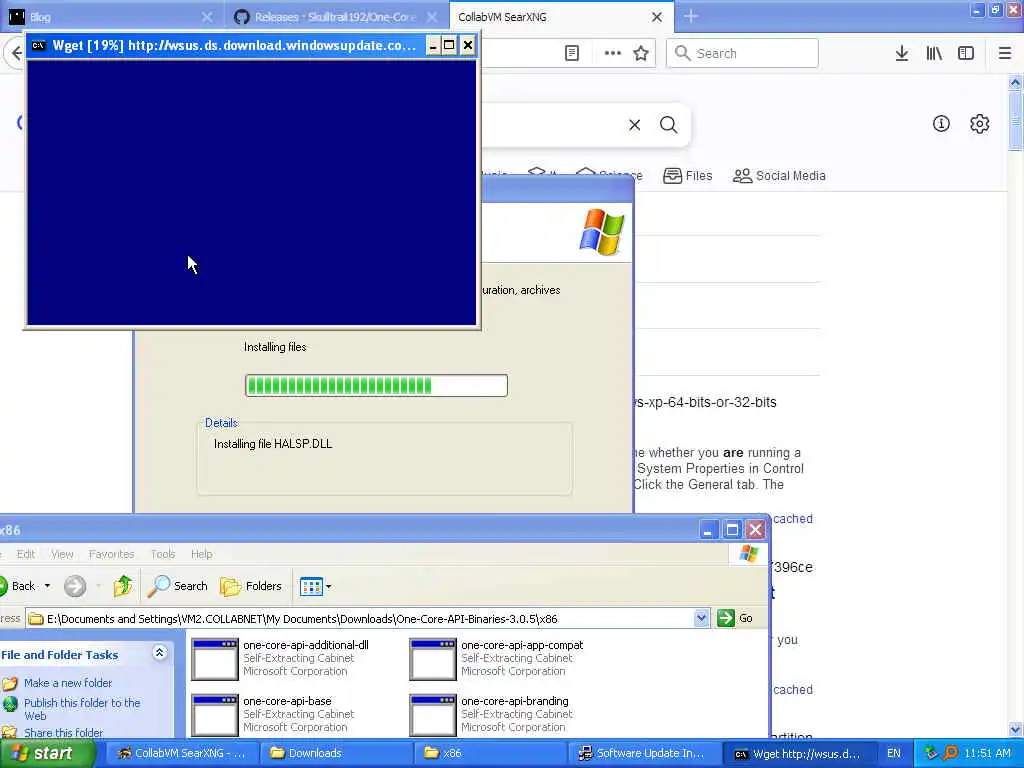The width and height of the screenshot is (1024, 768).
Task: Select SearXNG Social Media category
Action: point(779,176)
